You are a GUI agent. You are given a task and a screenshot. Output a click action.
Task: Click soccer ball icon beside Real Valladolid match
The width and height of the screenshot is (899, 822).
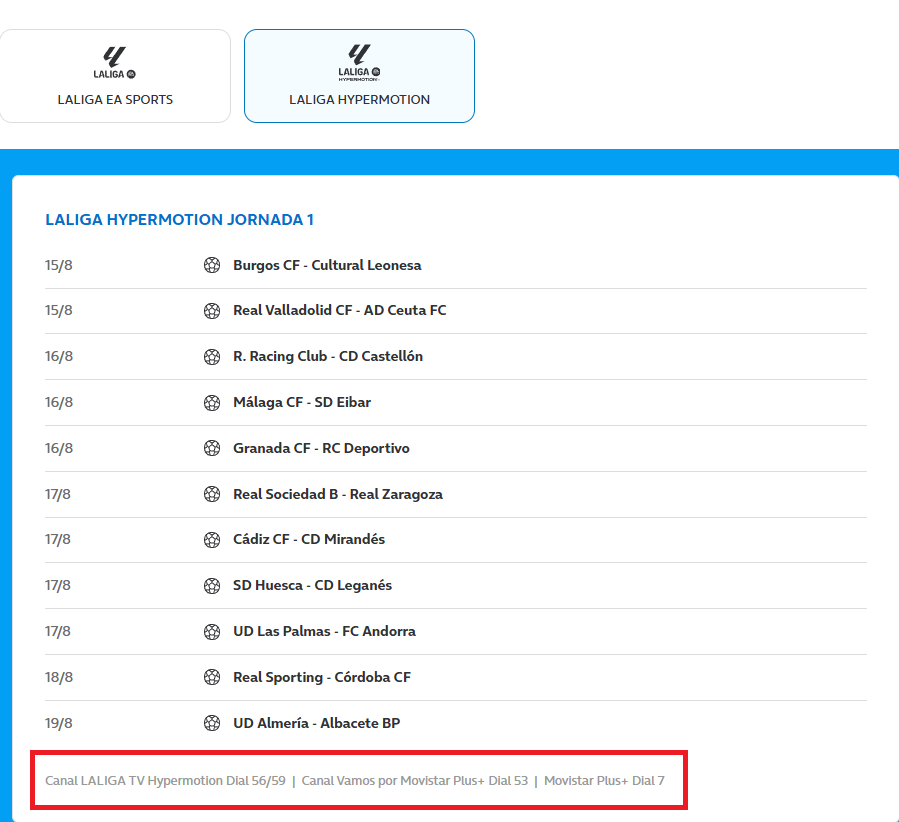tap(212, 310)
